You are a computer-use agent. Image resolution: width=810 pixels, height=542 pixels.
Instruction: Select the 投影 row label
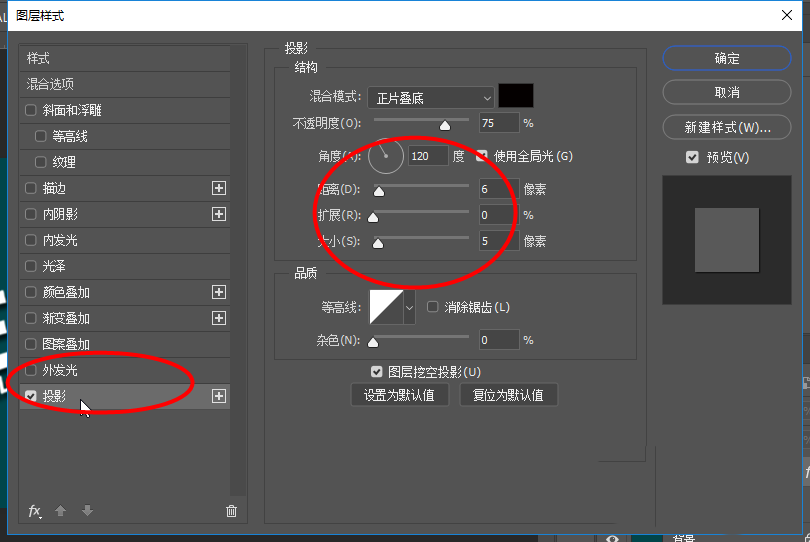(54, 396)
